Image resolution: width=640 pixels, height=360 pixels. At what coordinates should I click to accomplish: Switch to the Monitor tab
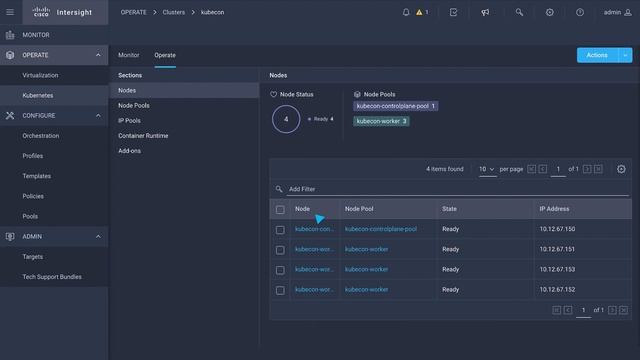pyautogui.click(x=129, y=55)
